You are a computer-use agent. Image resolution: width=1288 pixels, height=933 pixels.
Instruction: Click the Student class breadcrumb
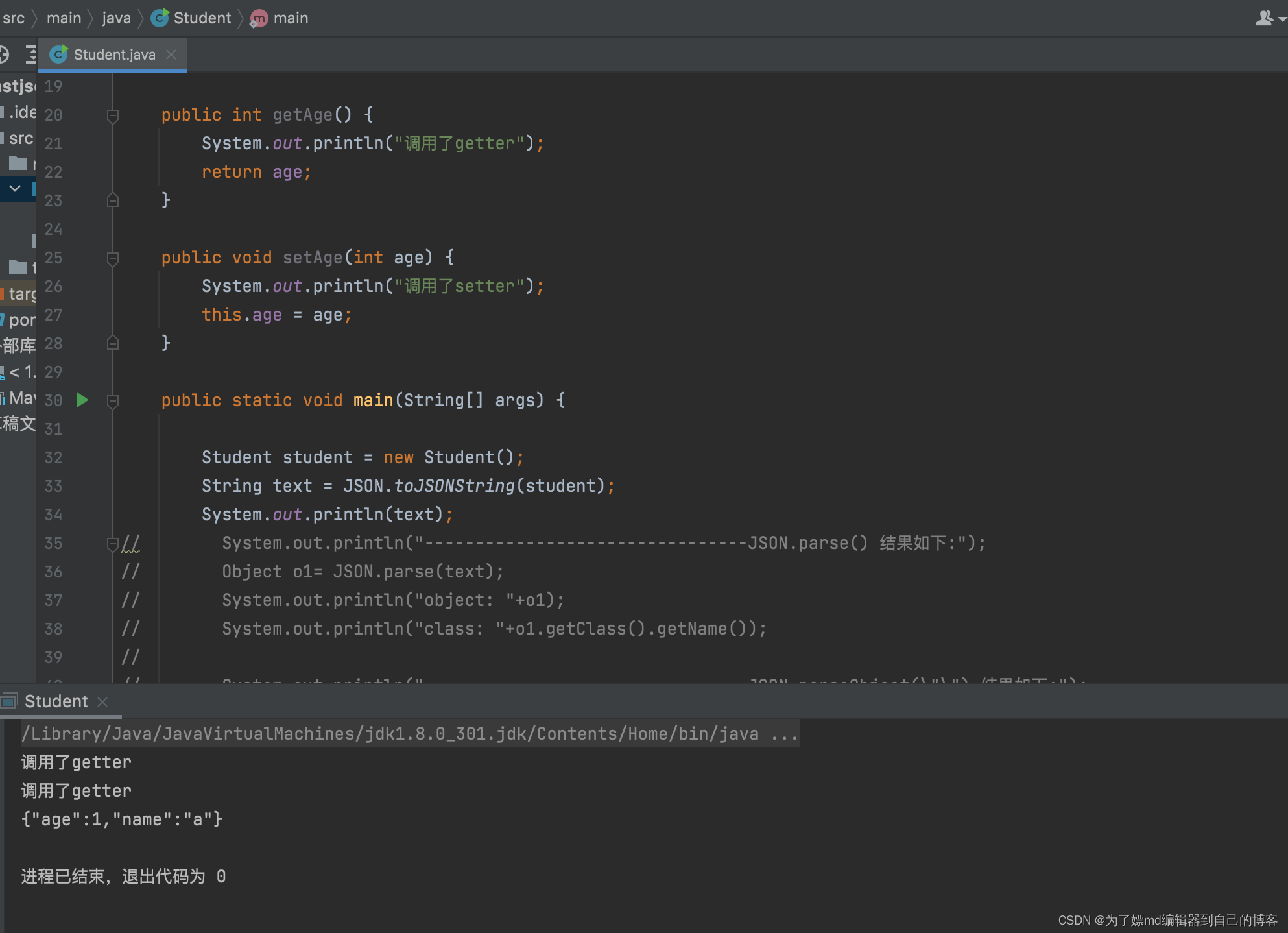[x=202, y=18]
